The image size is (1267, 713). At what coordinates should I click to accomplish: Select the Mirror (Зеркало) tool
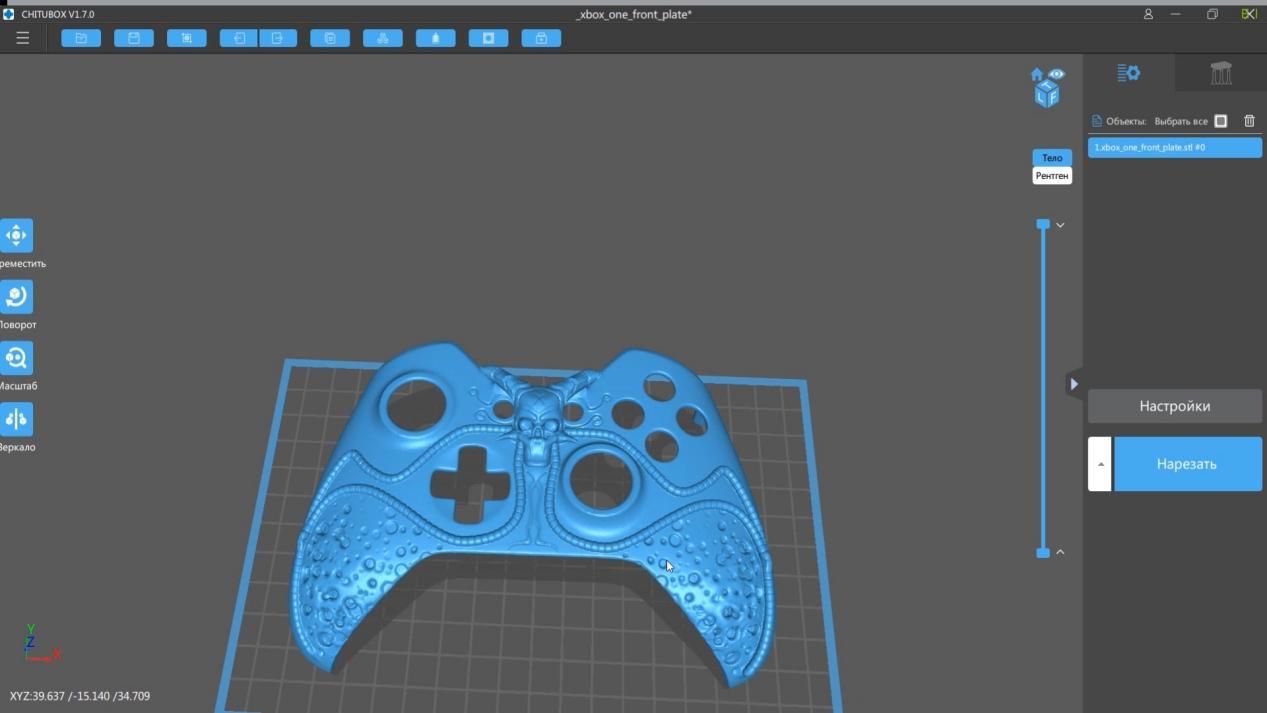(17, 419)
